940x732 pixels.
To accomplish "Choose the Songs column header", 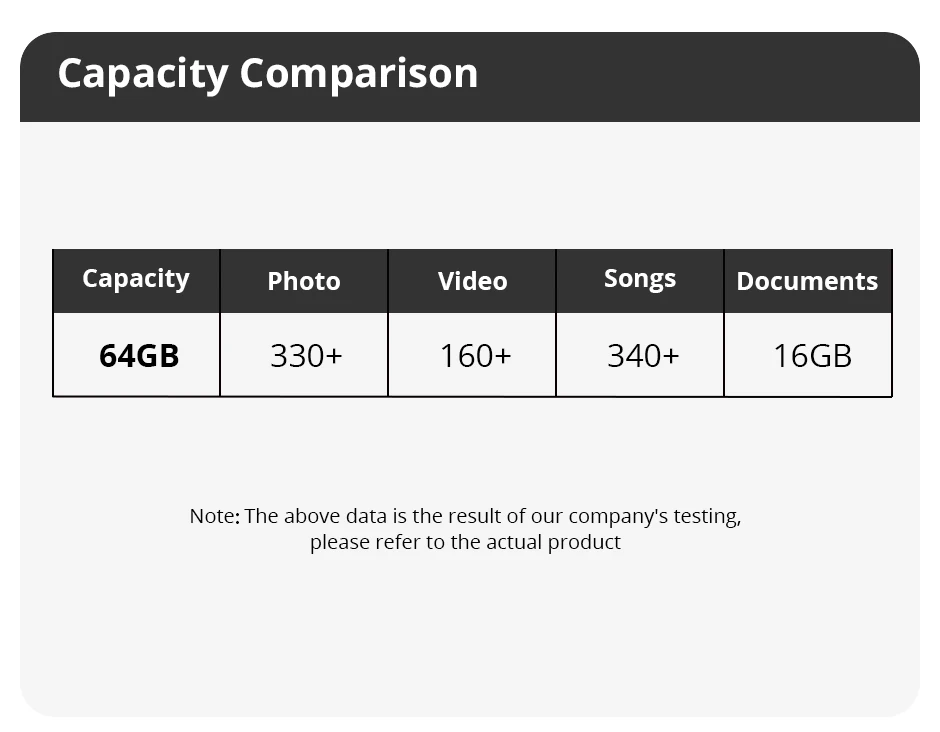I will [640, 279].
